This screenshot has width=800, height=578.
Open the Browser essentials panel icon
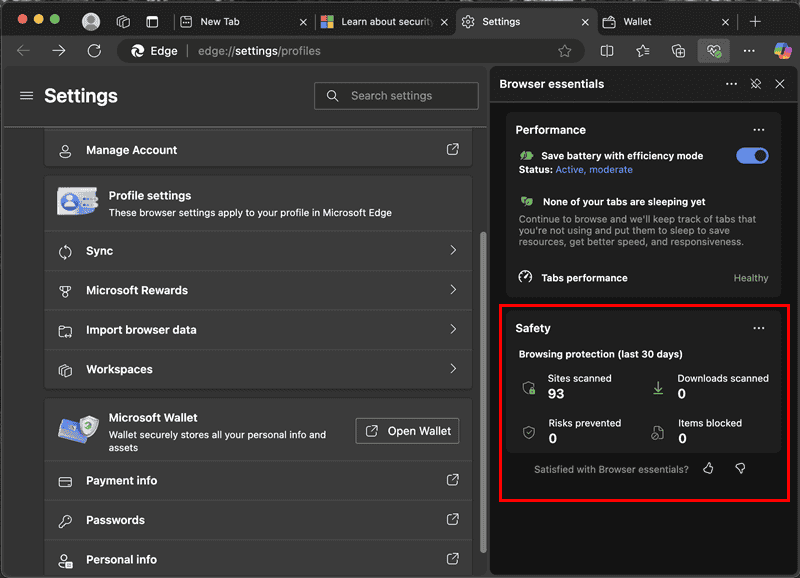coord(713,51)
